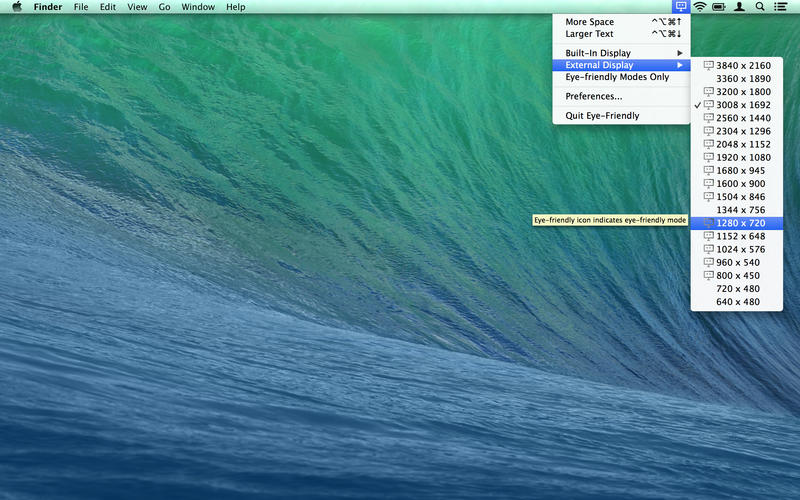Screen dimensions: 800x500
Task: Click the Eye-Friendly display icon in menu bar
Action: pyautogui.click(x=680, y=7)
